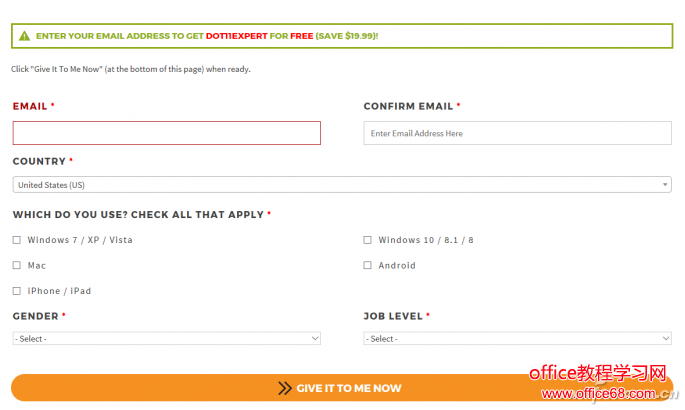
Task: Click the warning triangle icon in banner
Action: (x=24, y=36)
